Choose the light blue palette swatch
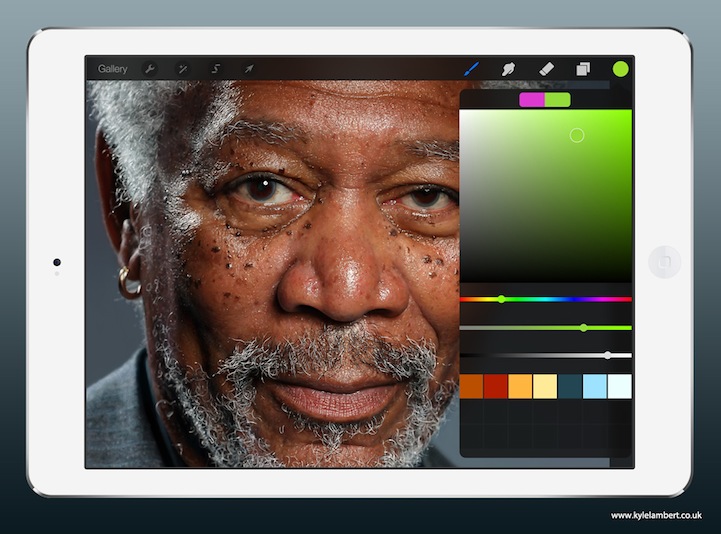This screenshot has height=534, width=721. [x=595, y=386]
